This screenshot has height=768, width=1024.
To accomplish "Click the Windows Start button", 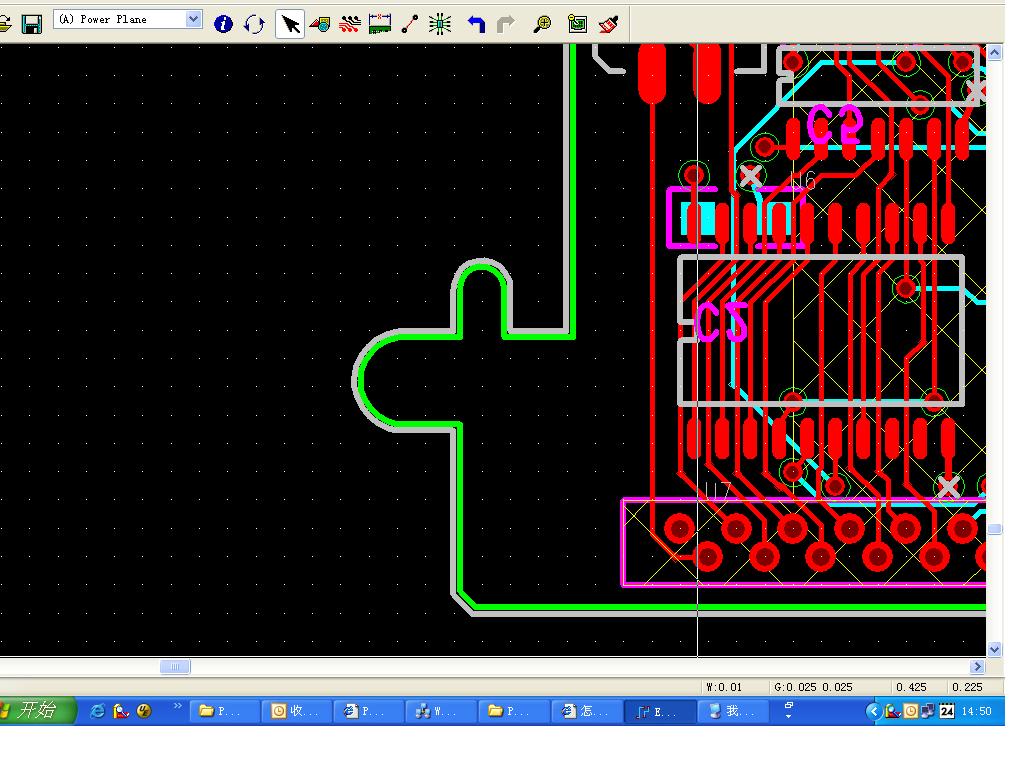I will tap(38, 711).
